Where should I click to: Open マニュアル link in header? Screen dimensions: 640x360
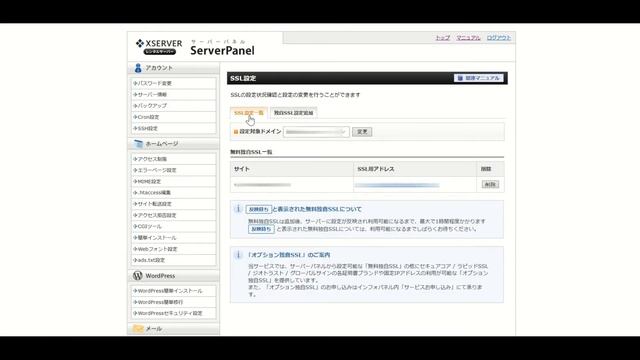click(468, 38)
